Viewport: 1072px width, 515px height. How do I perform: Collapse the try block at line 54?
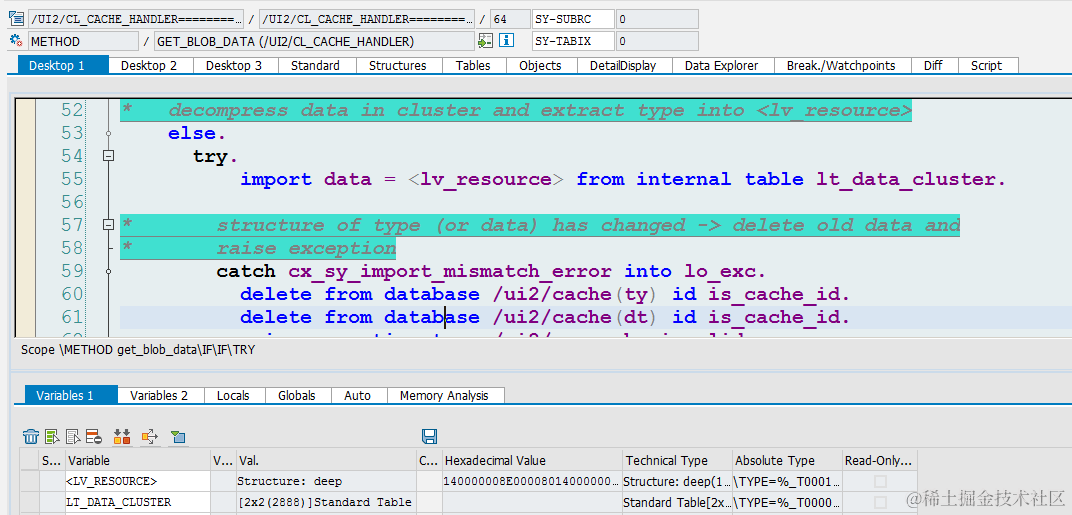pyautogui.click(x=108, y=156)
